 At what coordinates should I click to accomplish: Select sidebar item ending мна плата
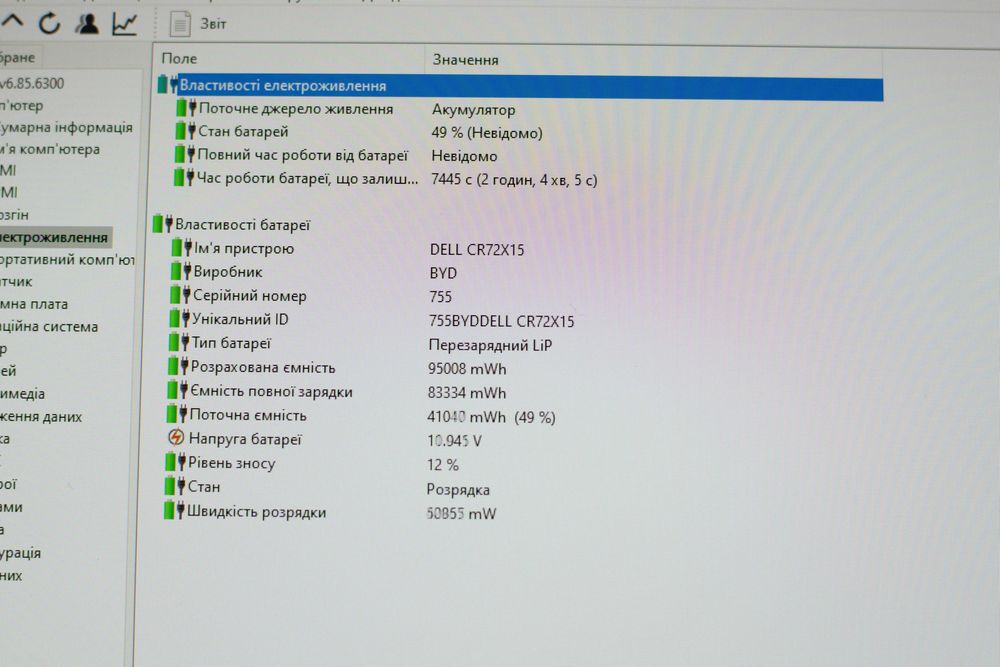point(34,305)
